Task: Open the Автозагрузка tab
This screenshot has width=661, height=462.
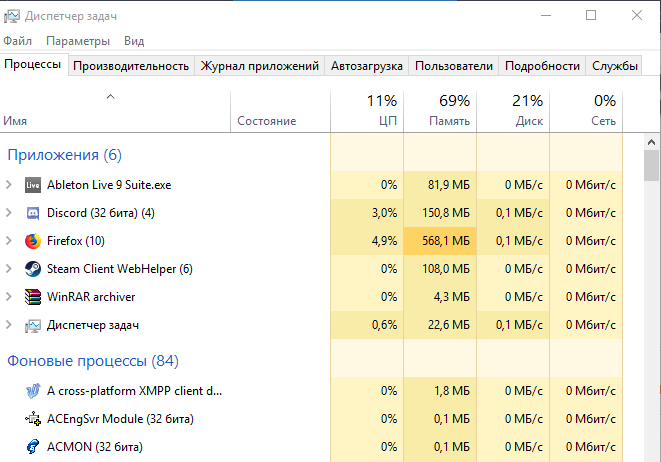Action: pyautogui.click(x=368, y=66)
